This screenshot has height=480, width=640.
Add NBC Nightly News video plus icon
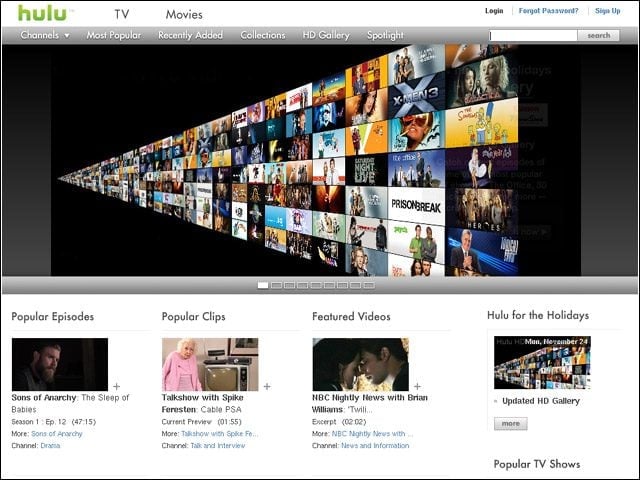(x=417, y=386)
